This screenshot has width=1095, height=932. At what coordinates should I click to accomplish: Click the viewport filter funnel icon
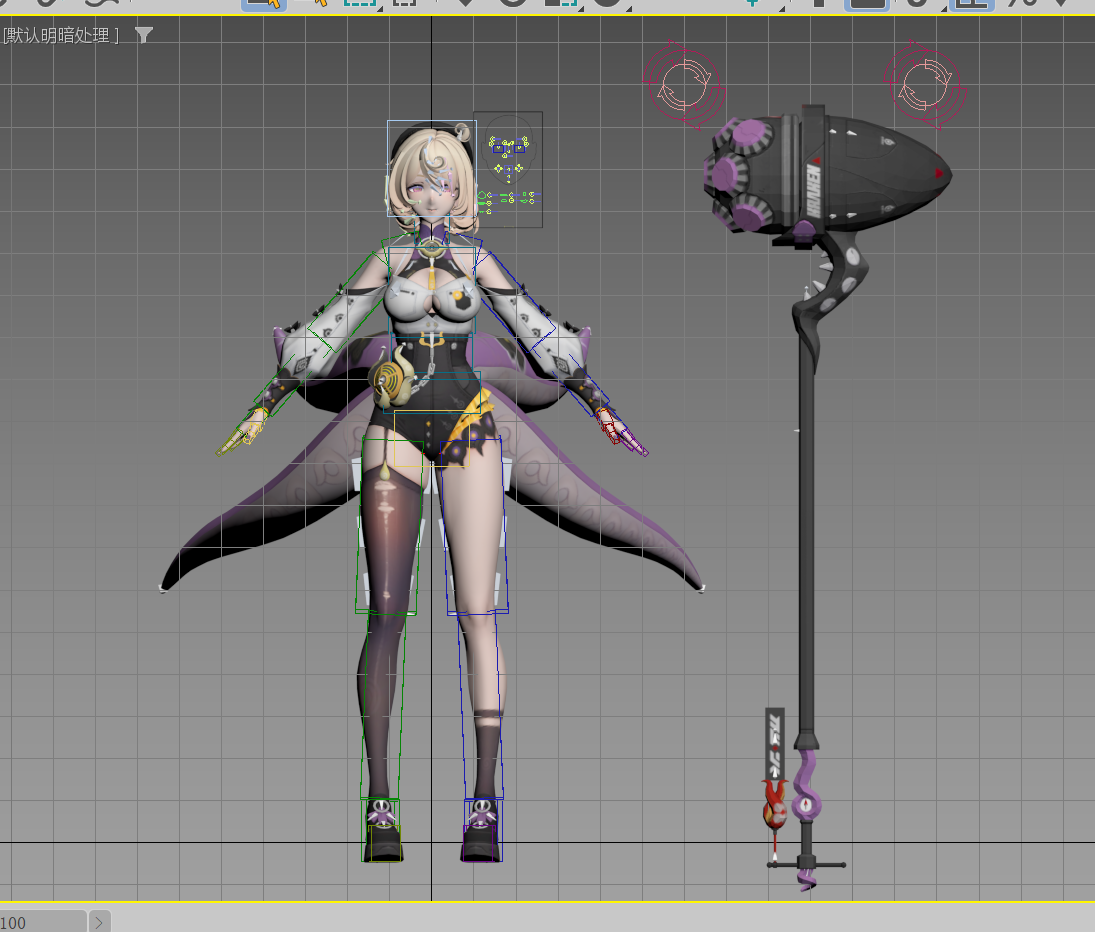coord(144,36)
